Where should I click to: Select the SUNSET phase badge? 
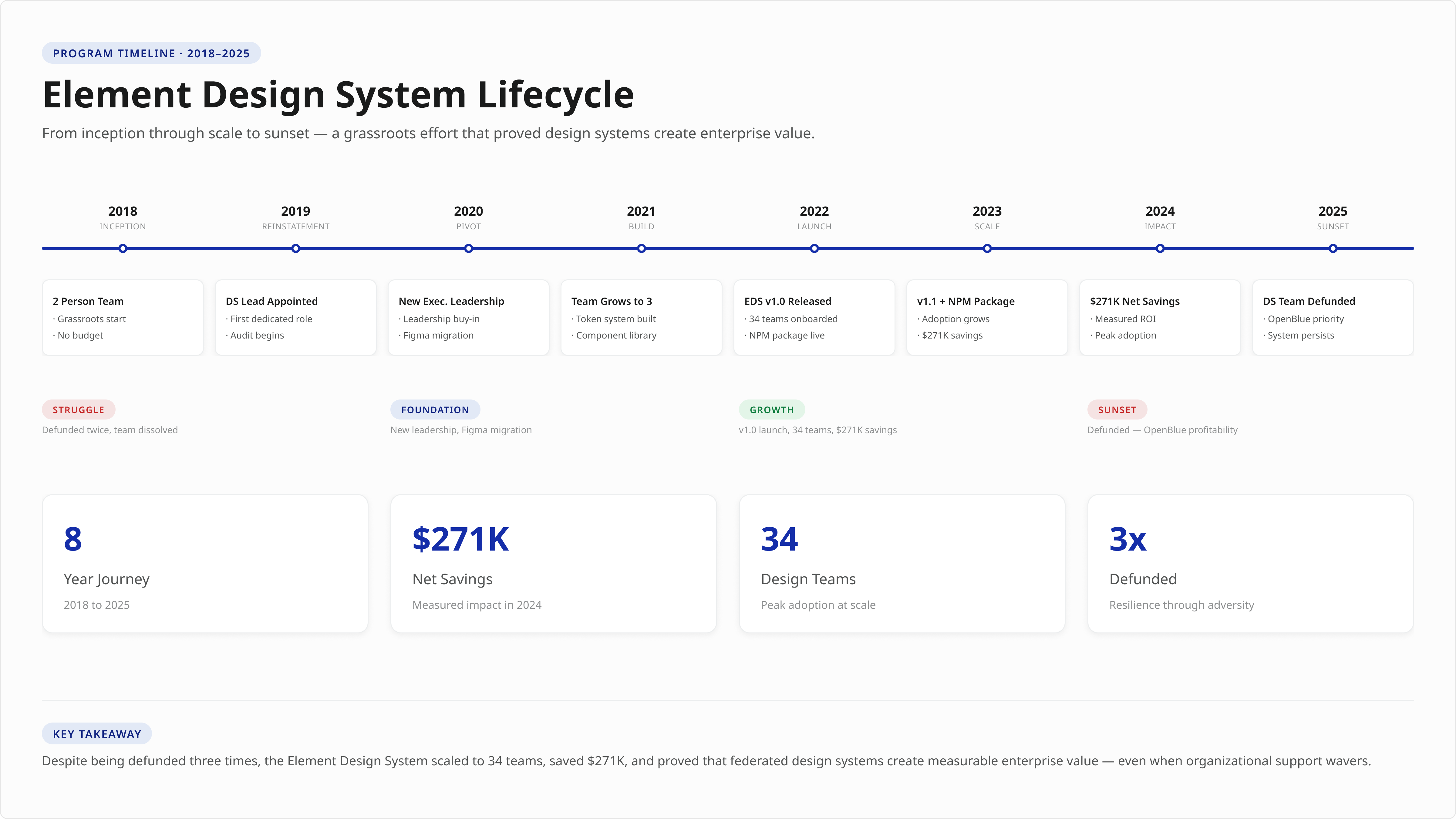(1117, 409)
